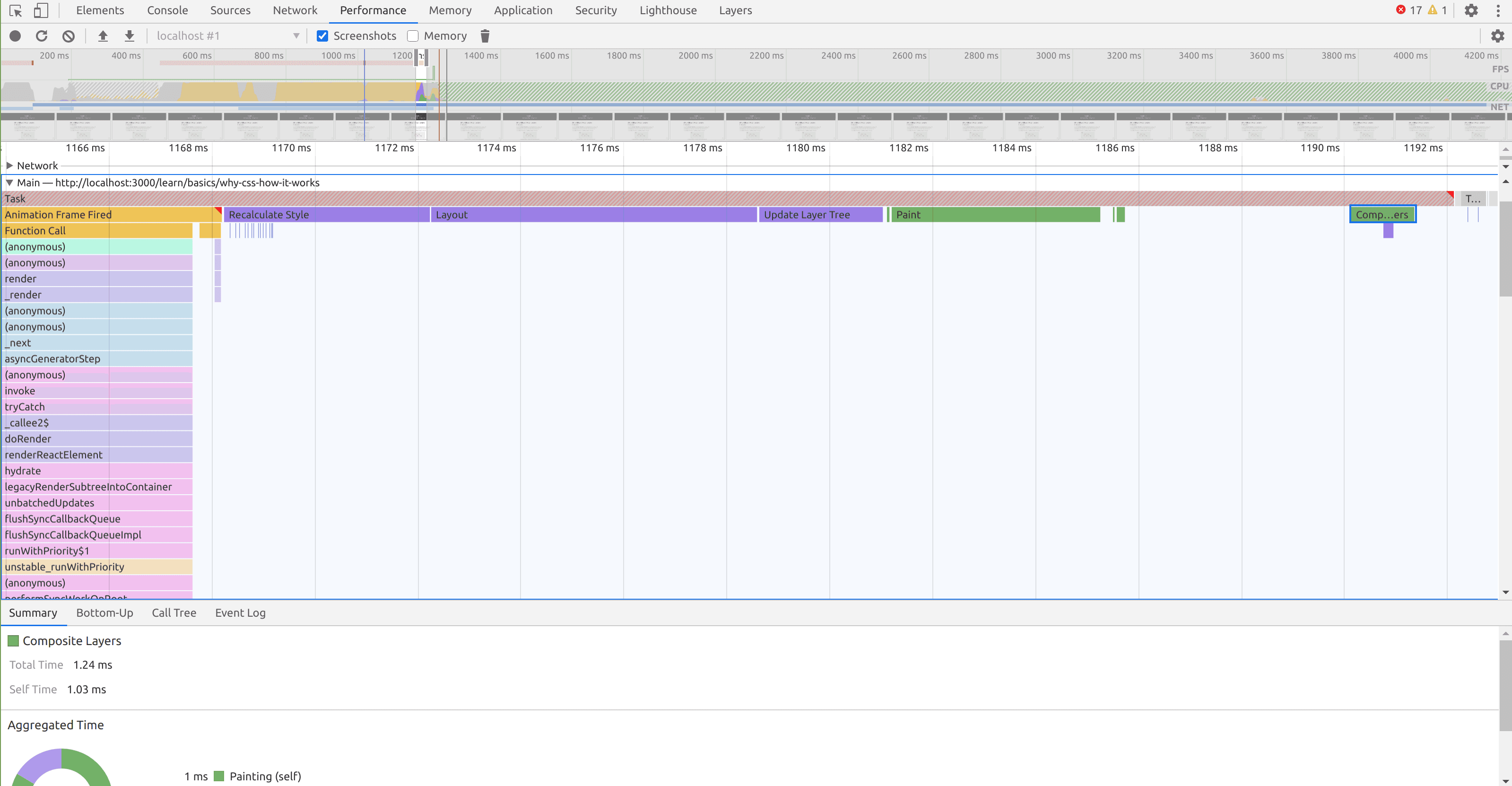Screen dimensions: 1512x786
Task: Toggle the Screenshots checkbox on
Action: click(323, 36)
